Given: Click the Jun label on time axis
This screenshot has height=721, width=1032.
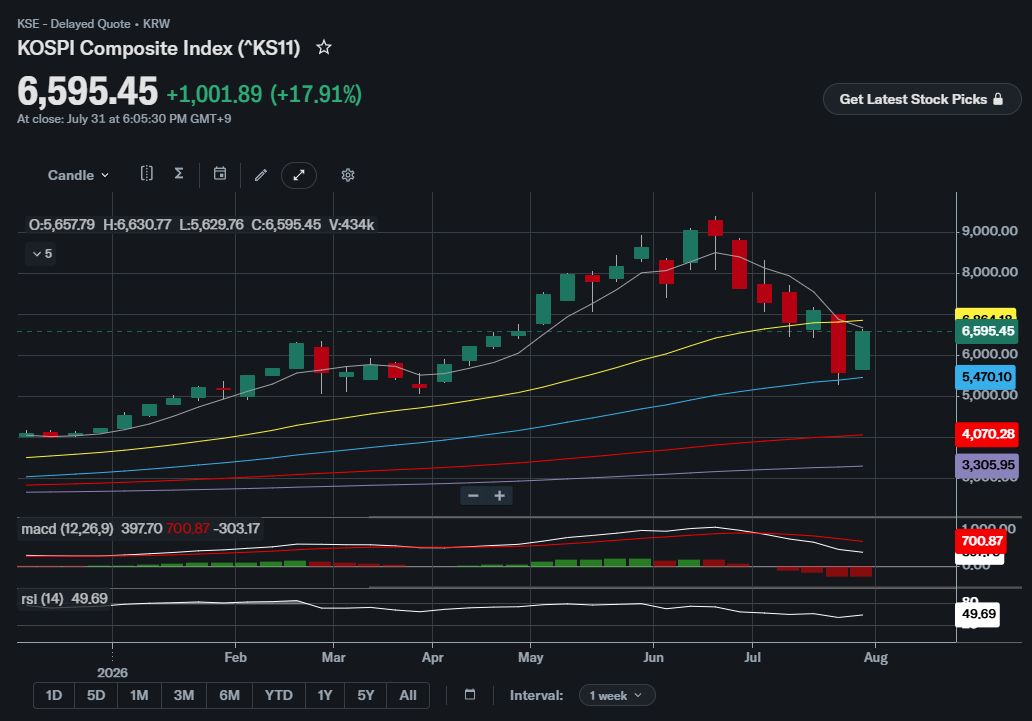Looking at the screenshot, I should pos(654,657).
